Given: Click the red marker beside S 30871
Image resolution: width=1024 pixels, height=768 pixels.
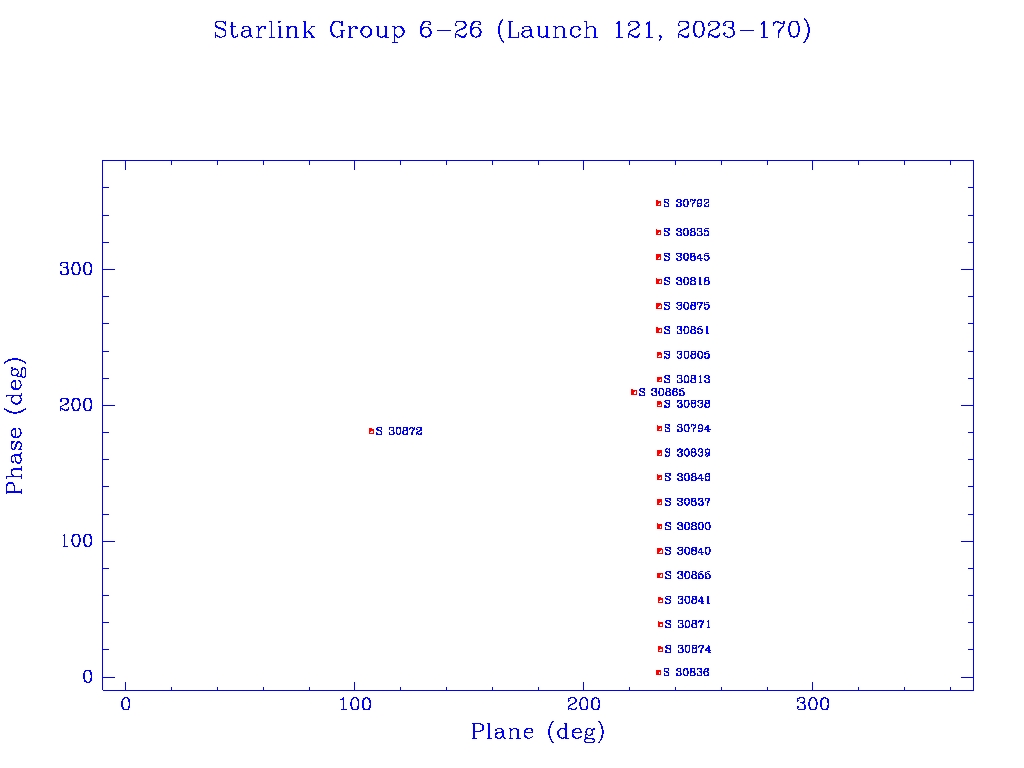Looking at the screenshot, I should pyautogui.click(x=660, y=624).
